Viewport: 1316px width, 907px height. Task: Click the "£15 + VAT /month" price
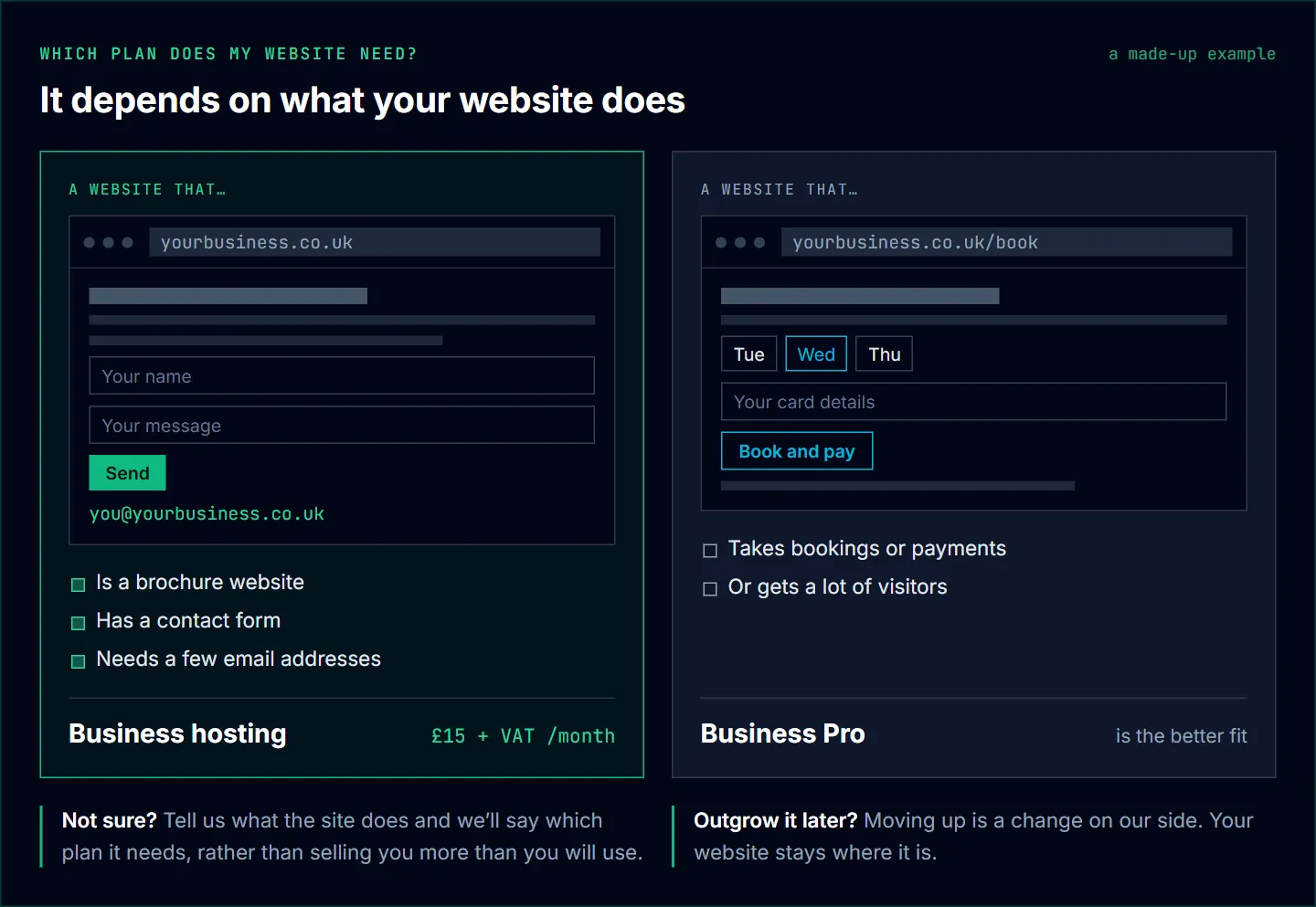523,736
